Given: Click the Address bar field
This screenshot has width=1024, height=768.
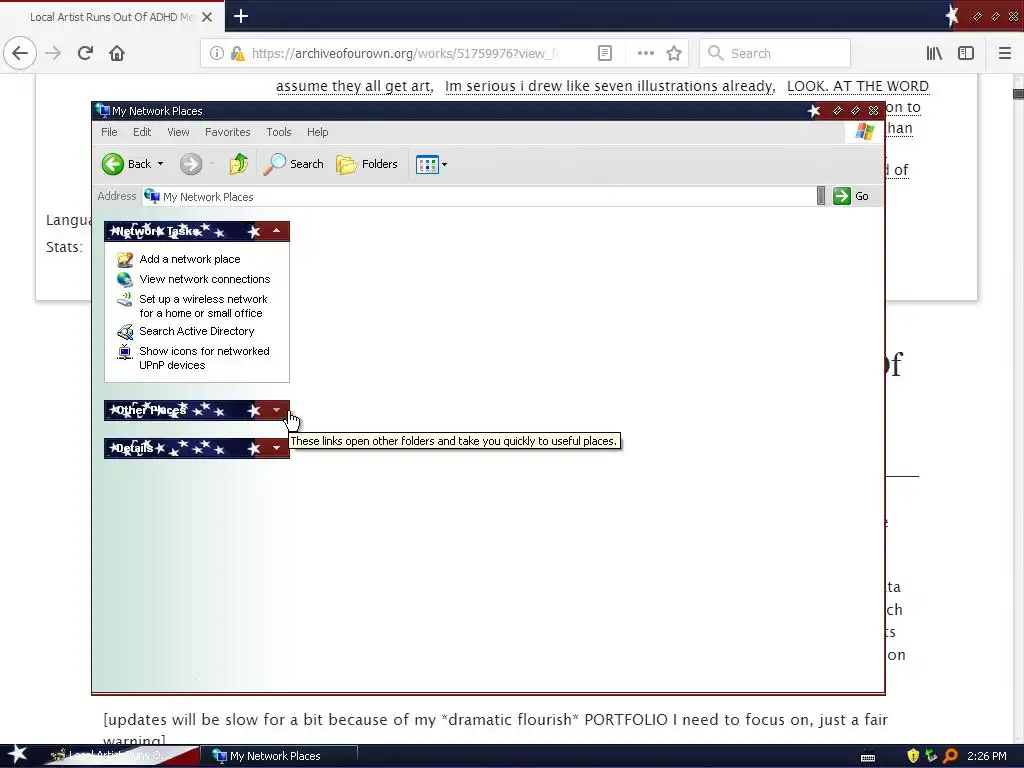Looking at the screenshot, I should click(x=479, y=197).
